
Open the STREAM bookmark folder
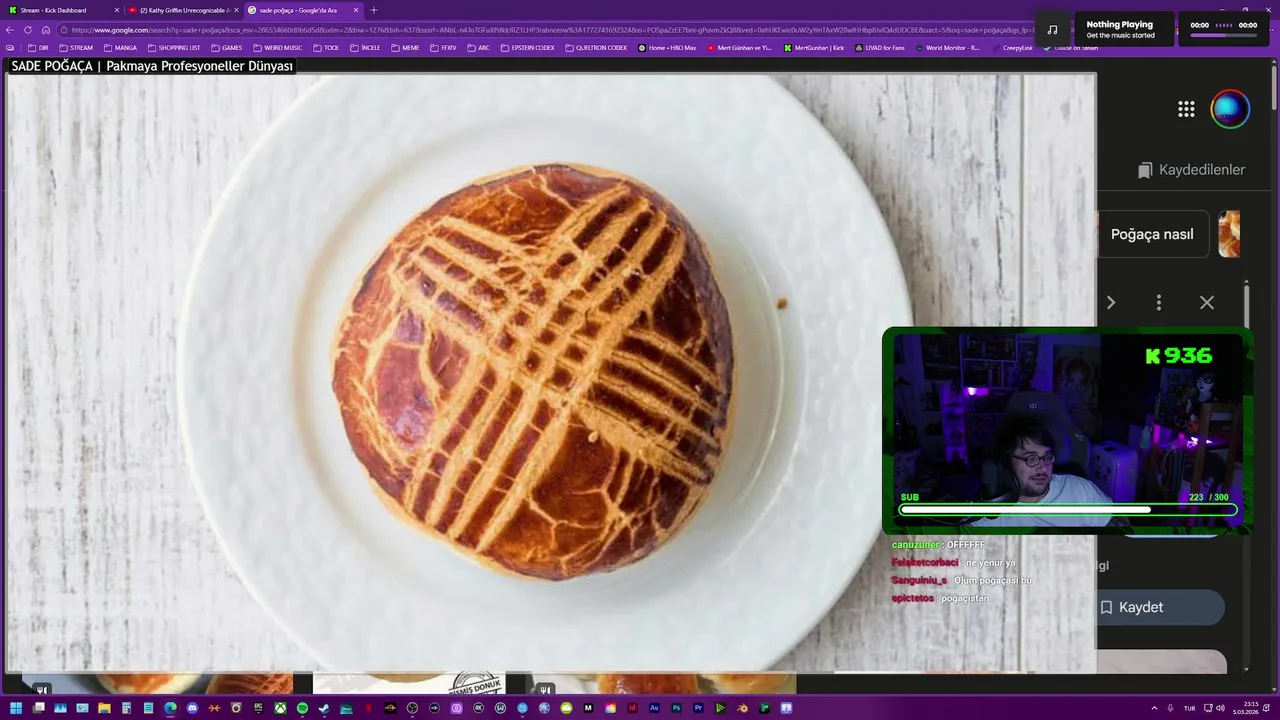(76, 47)
